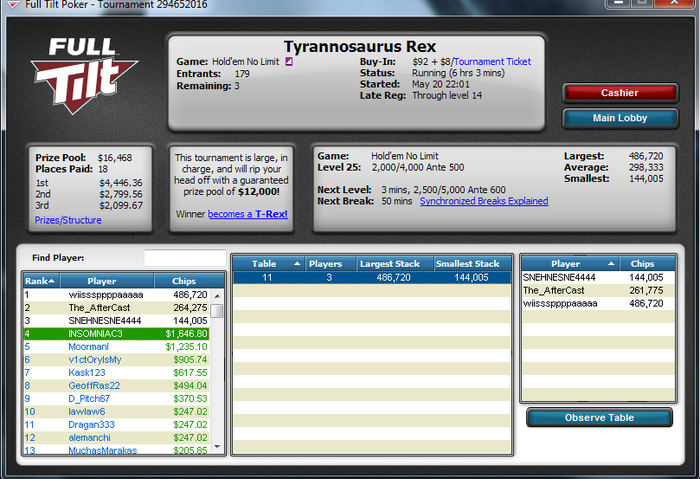Sort the ranking list by Rank column
This screenshot has height=479, width=700.
tap(42, 281)
